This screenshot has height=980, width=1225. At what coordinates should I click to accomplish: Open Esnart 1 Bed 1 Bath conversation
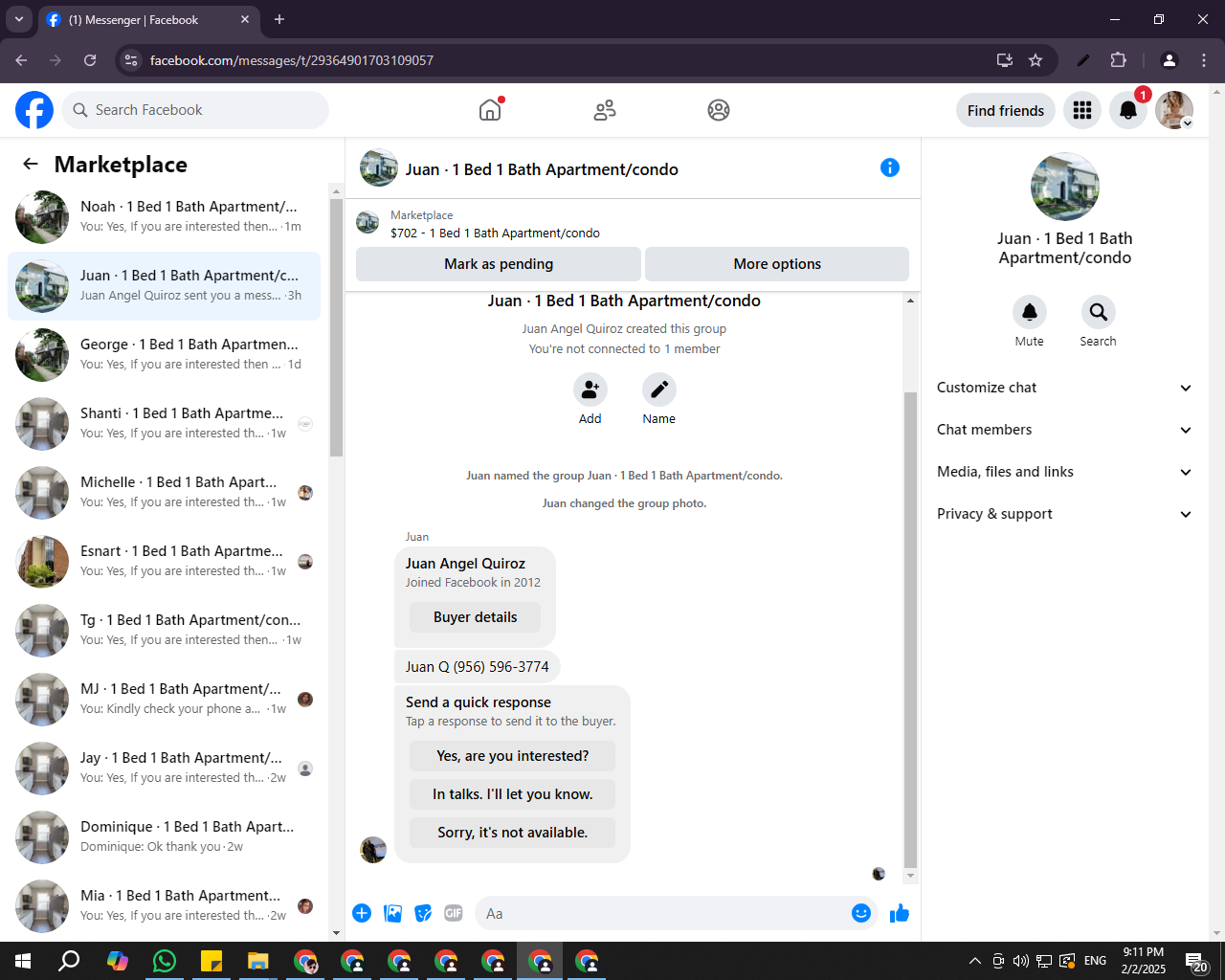point(165,562)
